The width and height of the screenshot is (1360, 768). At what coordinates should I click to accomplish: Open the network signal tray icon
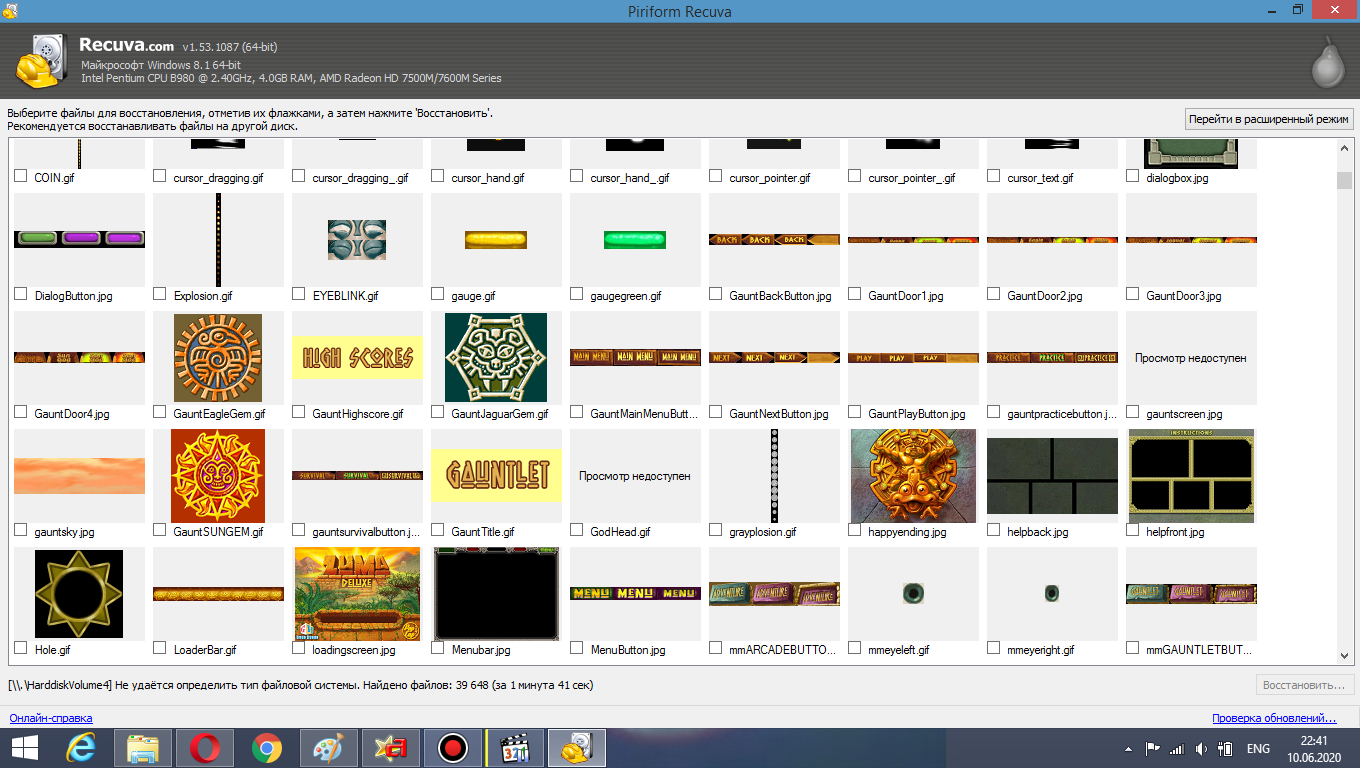(1176, 748)
